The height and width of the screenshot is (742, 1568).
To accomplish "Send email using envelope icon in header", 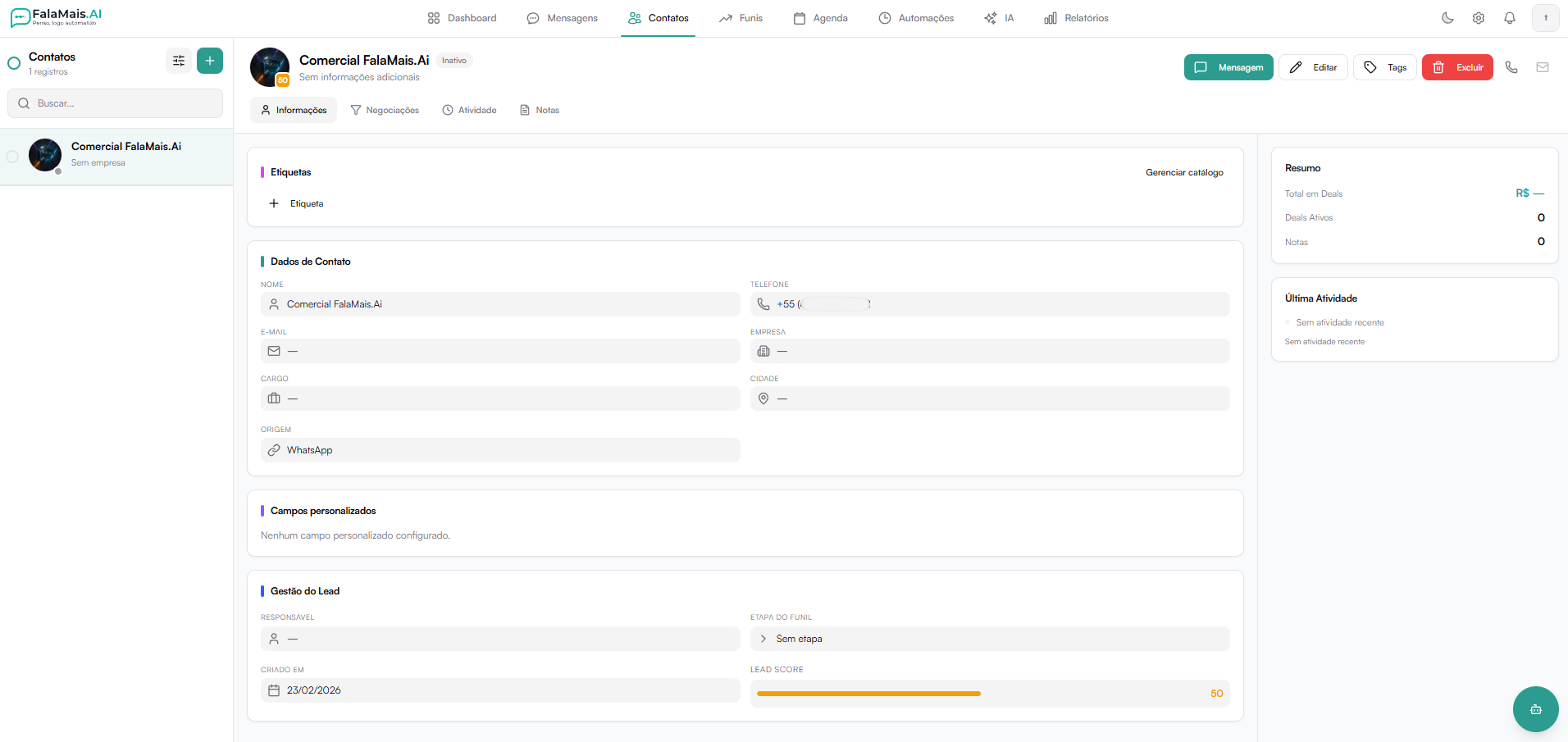I will pos(1543,67).
